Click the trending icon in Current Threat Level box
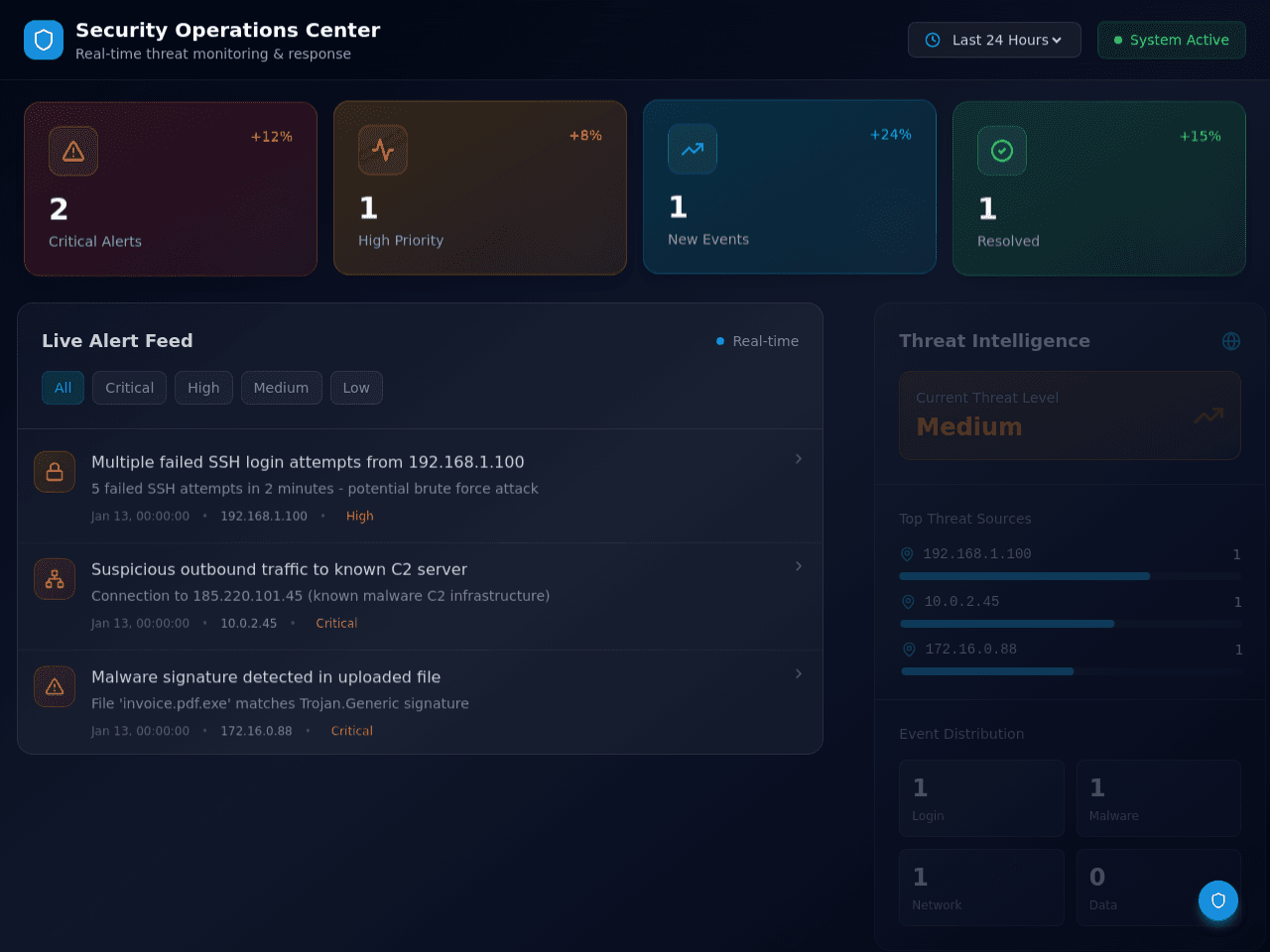 [x=1208, y=416]
